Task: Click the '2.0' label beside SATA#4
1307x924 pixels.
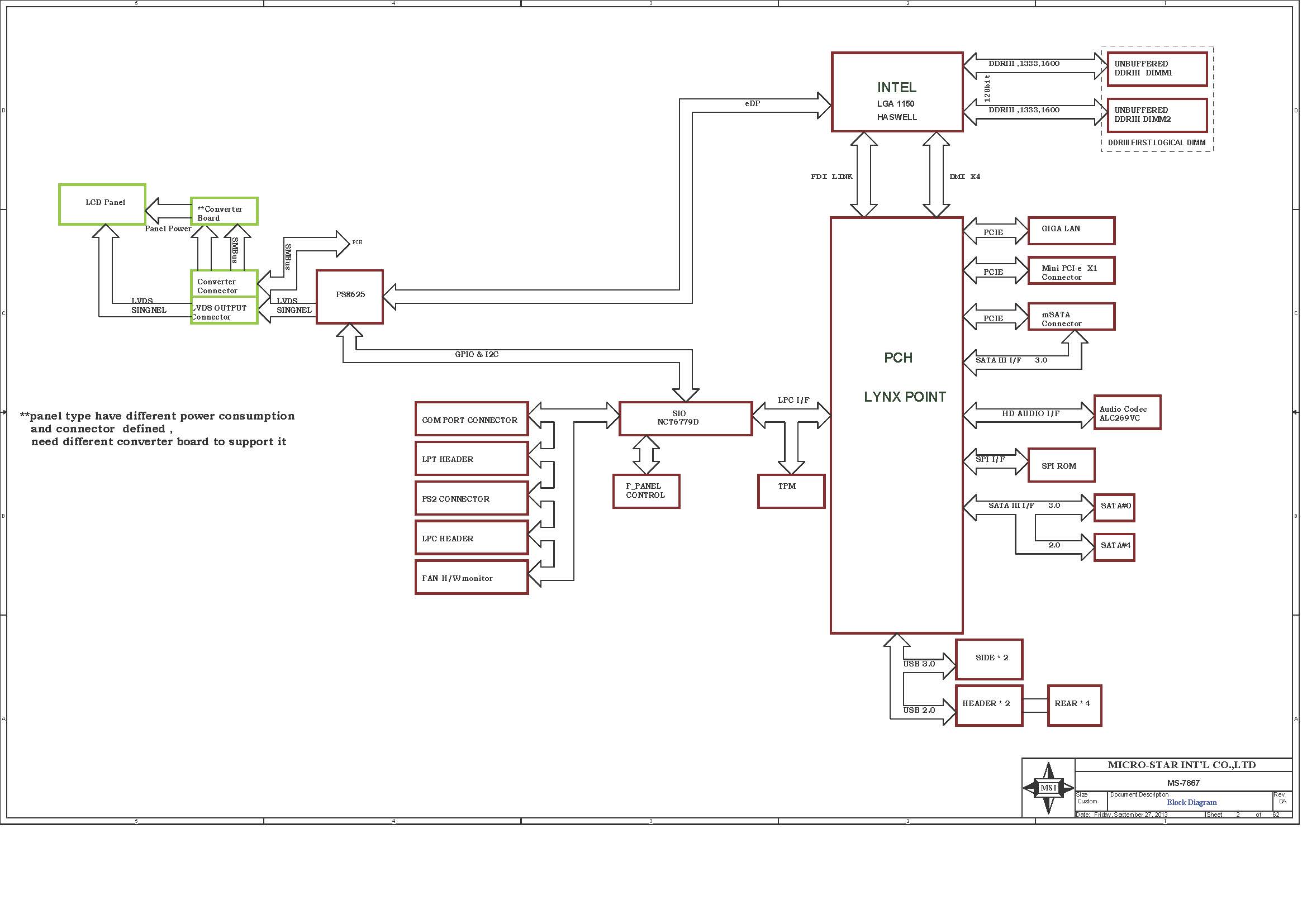Action: (1054, 545)
